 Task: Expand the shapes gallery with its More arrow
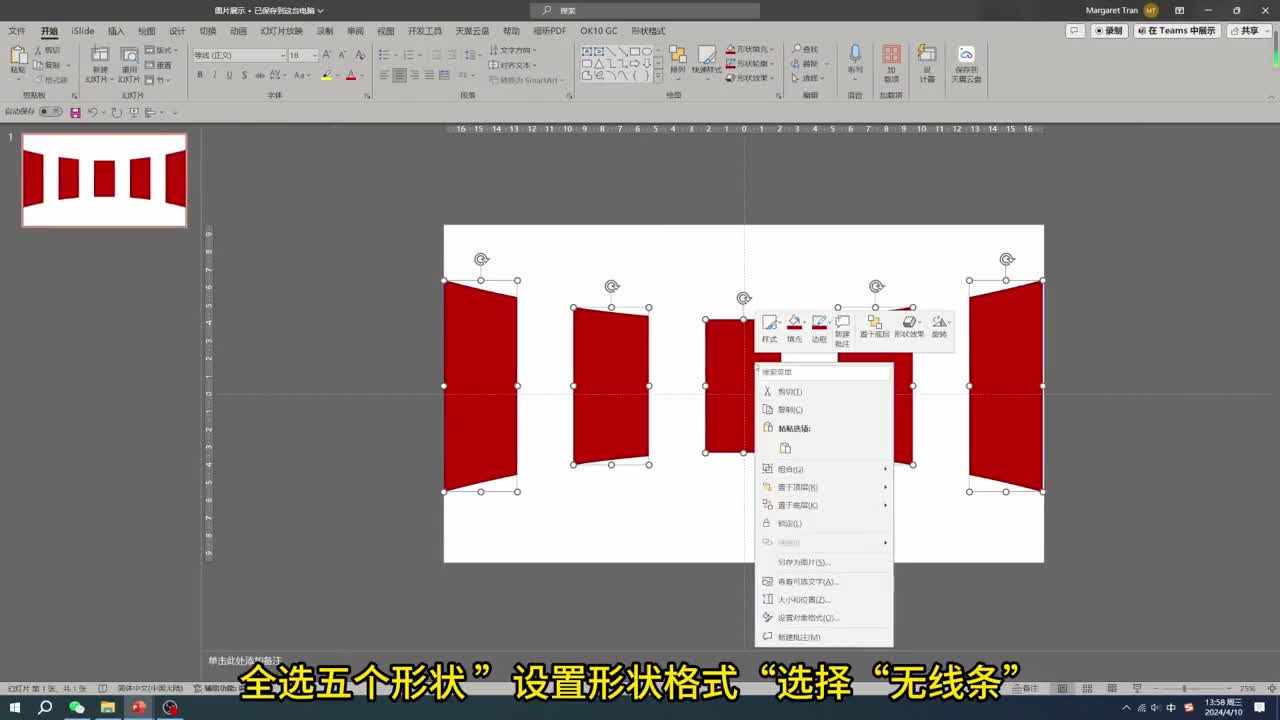[658, 76]
